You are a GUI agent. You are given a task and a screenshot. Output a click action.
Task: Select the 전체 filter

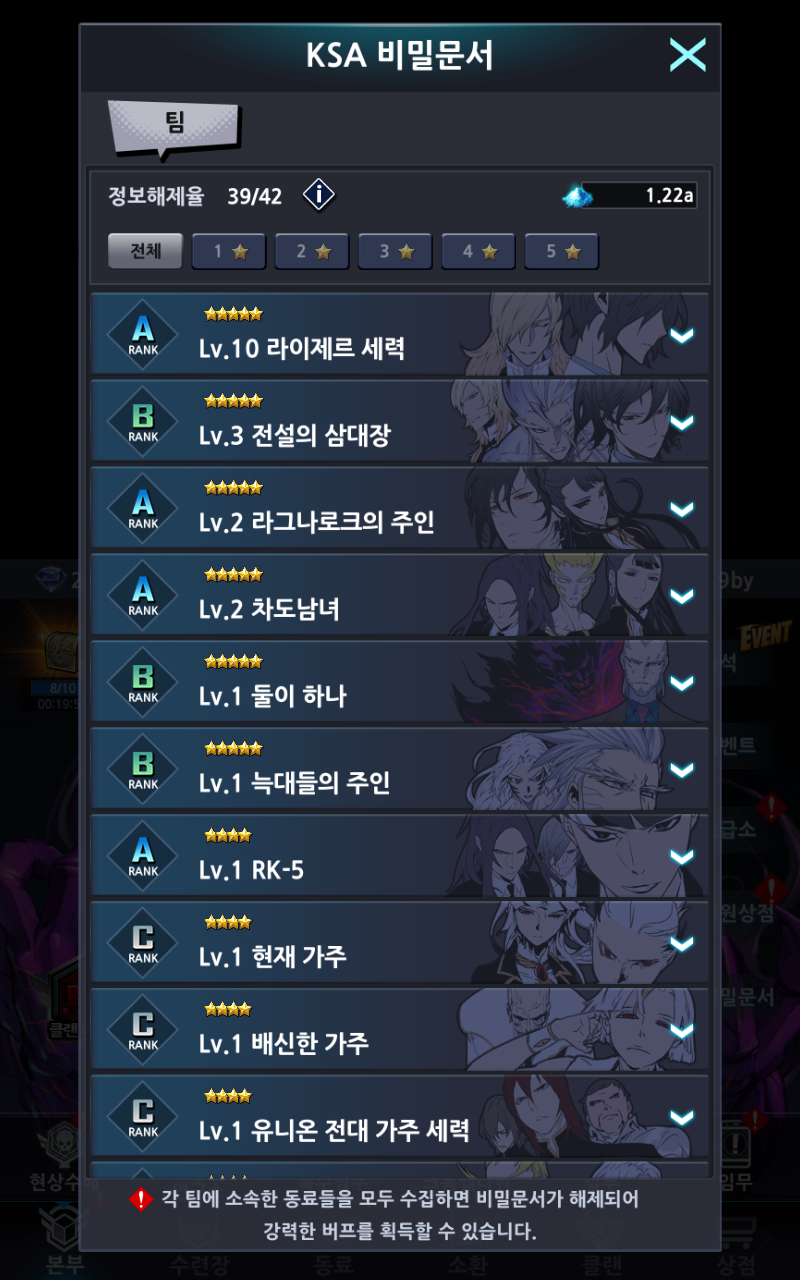(145, 251)
